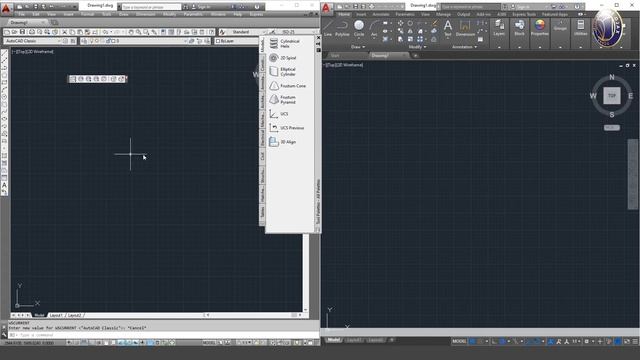Screen dimensions: 640x360
Task: Pick the Frustum Pyramid palette tool
Action: [283, 99]
